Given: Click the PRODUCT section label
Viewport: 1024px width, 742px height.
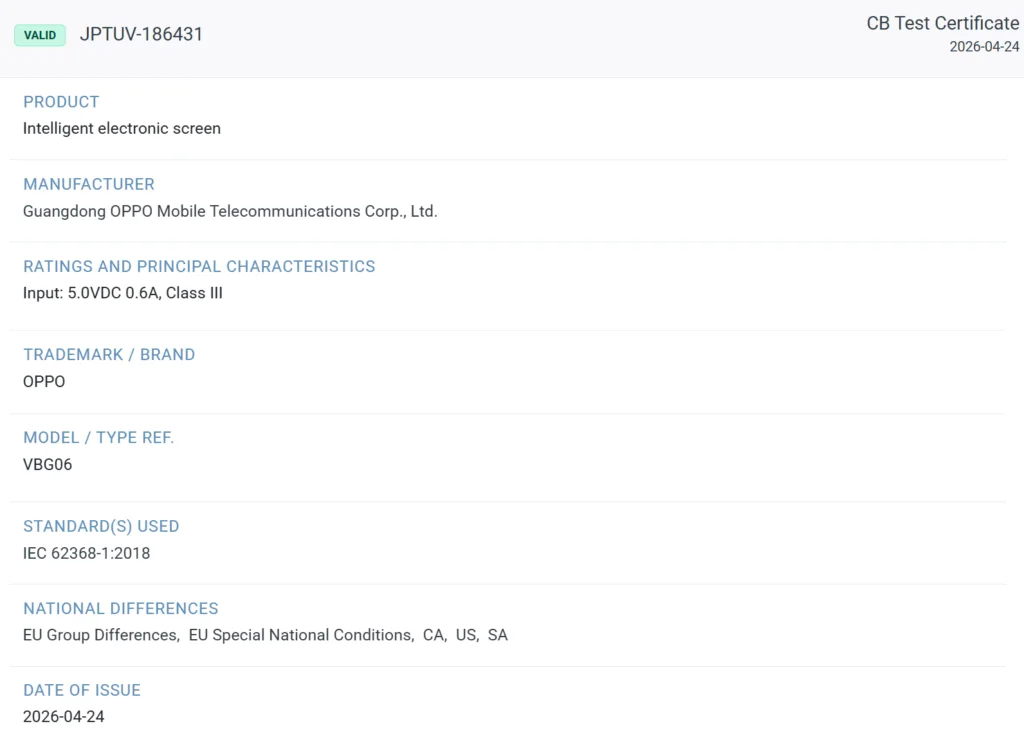Looking at the screenshot, I should pyautogui.click(x=61, y=102).
